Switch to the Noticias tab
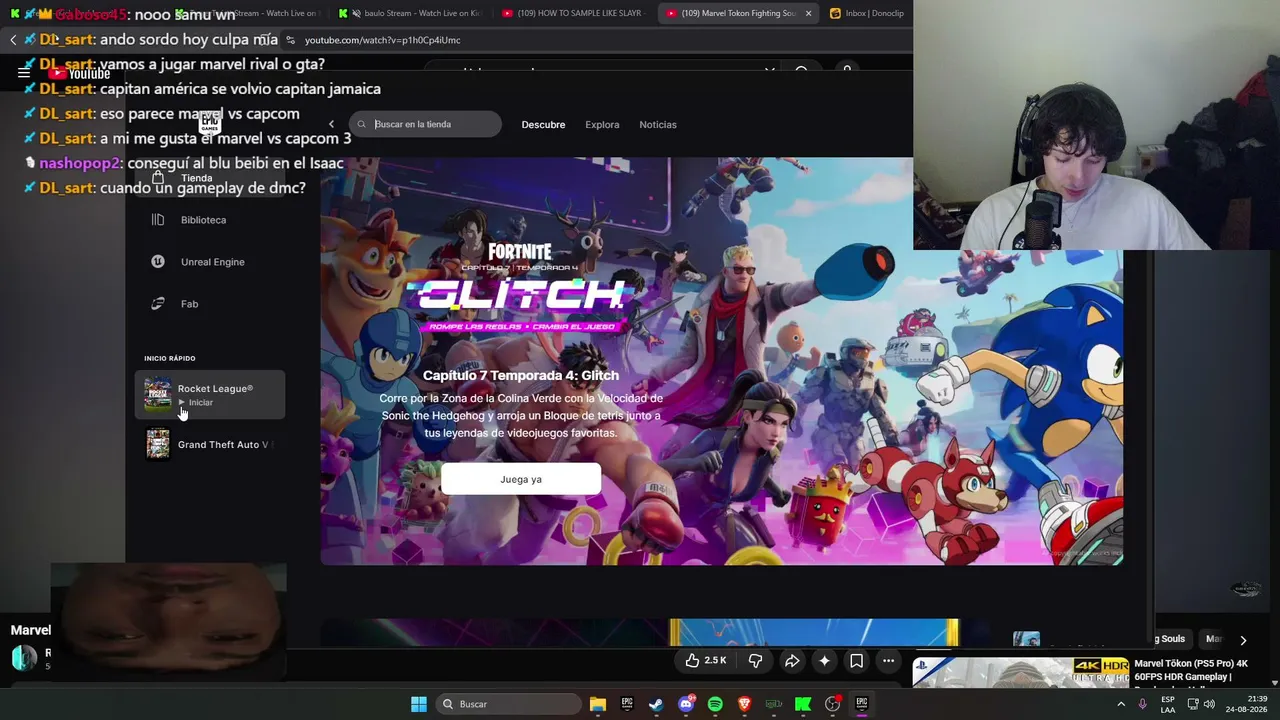The width and height of the screenshot is (1280, 720). [658, 125]
